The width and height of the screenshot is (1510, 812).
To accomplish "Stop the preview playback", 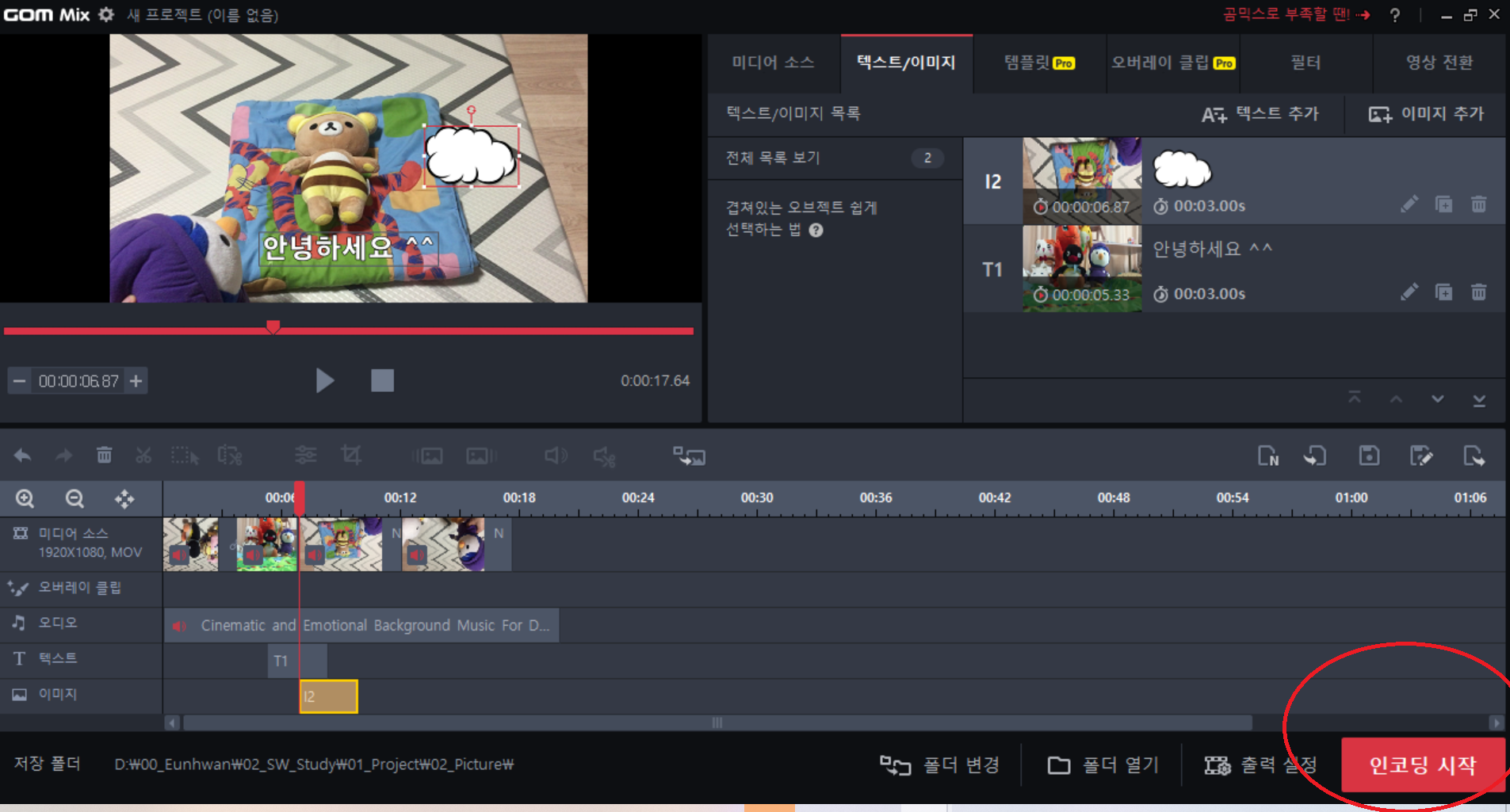I will pyautogui.click(x=382, y=381).
